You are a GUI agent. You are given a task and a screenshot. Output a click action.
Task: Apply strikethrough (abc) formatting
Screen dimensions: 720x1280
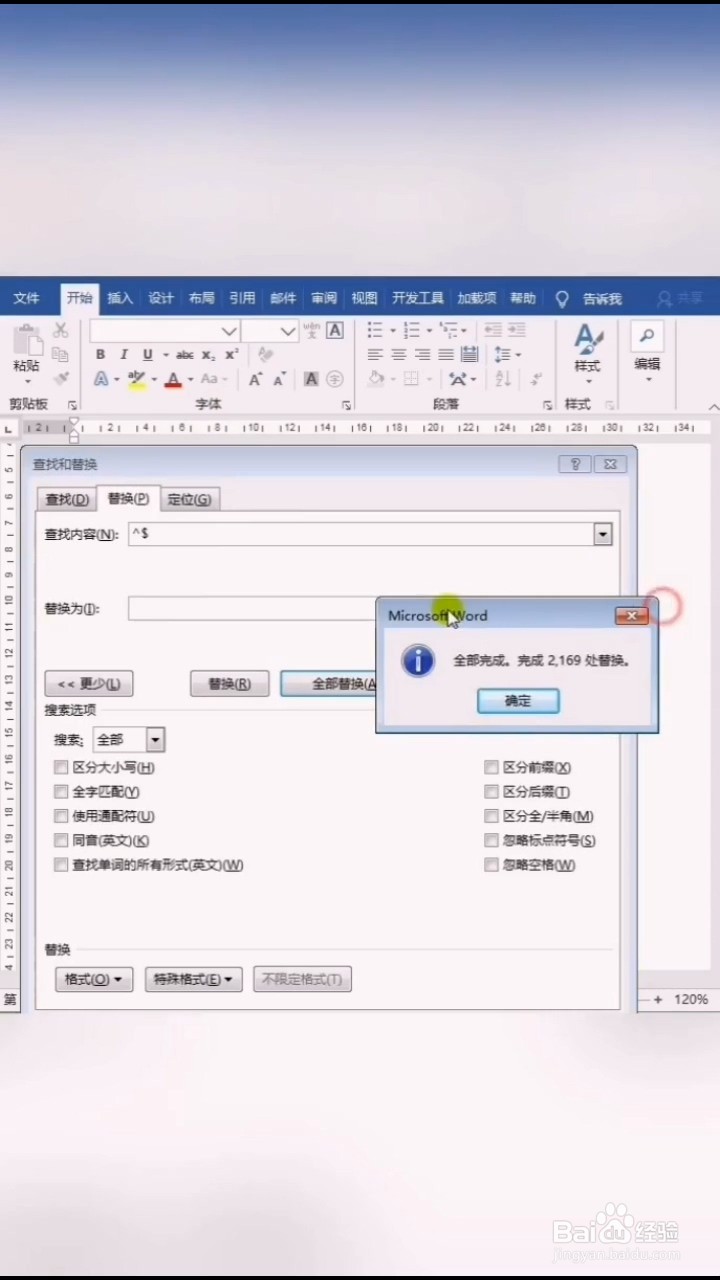pos(185,355)
